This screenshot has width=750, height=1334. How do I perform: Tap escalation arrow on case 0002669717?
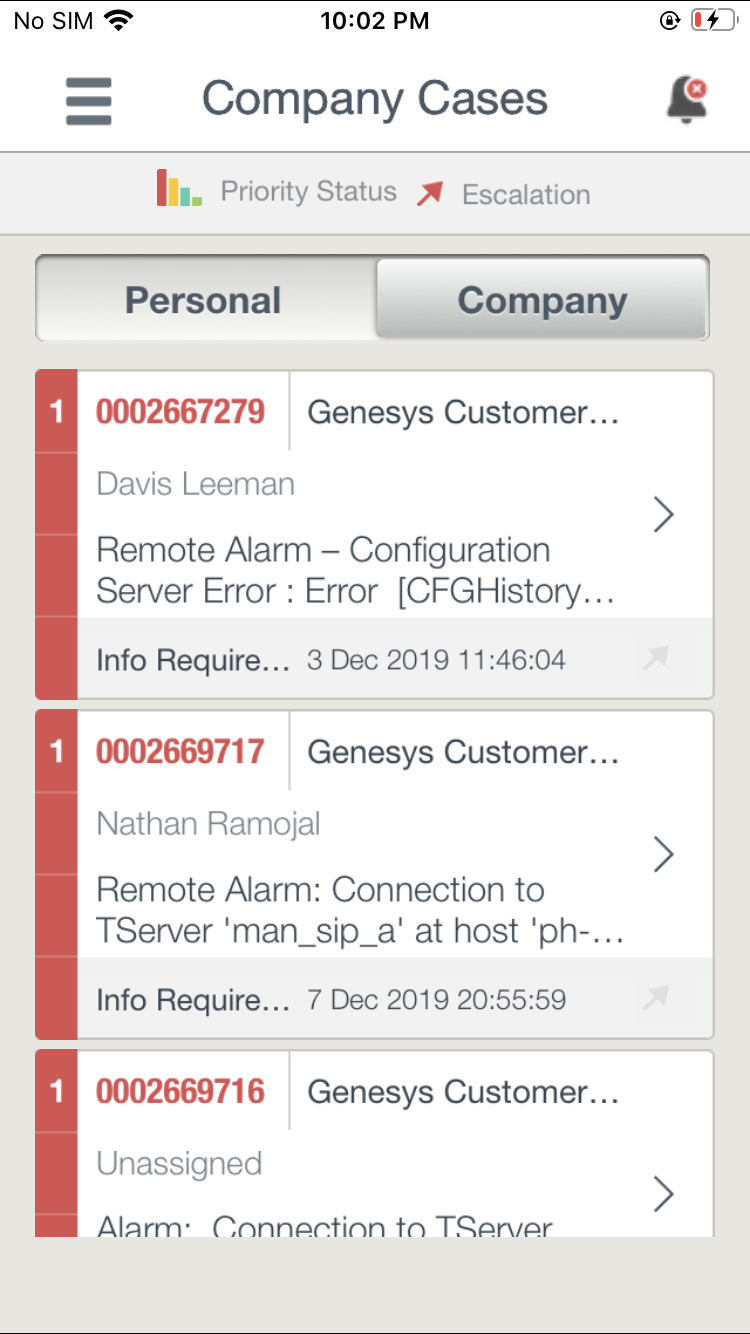(656, 998)
